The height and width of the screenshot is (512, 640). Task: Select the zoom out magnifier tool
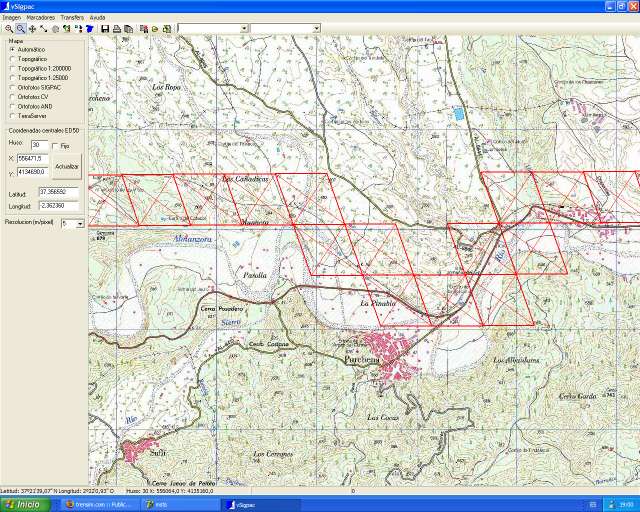[x=20, y=29]
